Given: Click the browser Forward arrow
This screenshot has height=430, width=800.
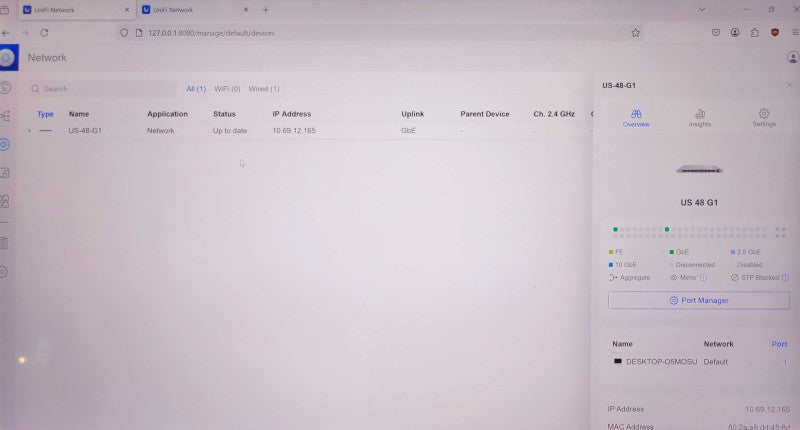Looking at the screenshot, I should [x=25, y=33].
